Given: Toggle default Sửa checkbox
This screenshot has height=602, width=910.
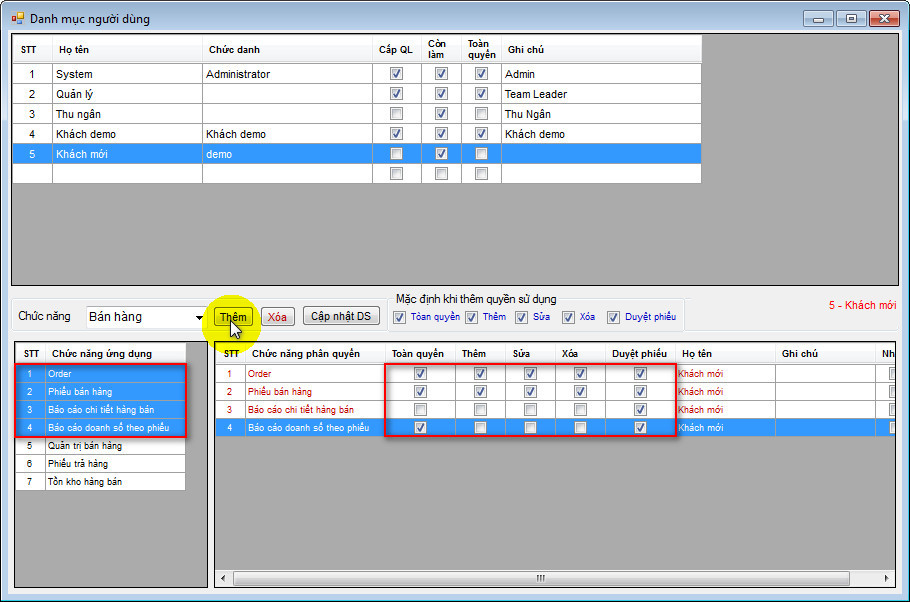Looking at the screenshot, I should tap(521, 317).
